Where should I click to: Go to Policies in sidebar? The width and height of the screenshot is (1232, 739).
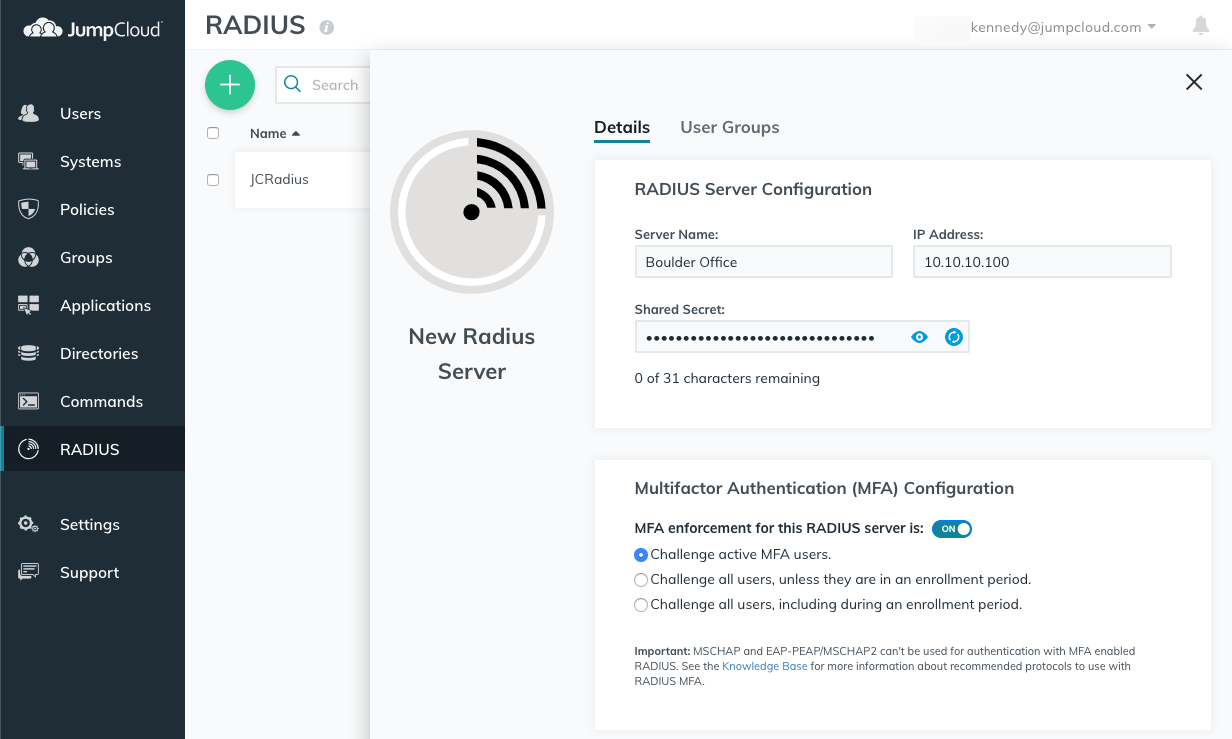(x=87, y=209)
